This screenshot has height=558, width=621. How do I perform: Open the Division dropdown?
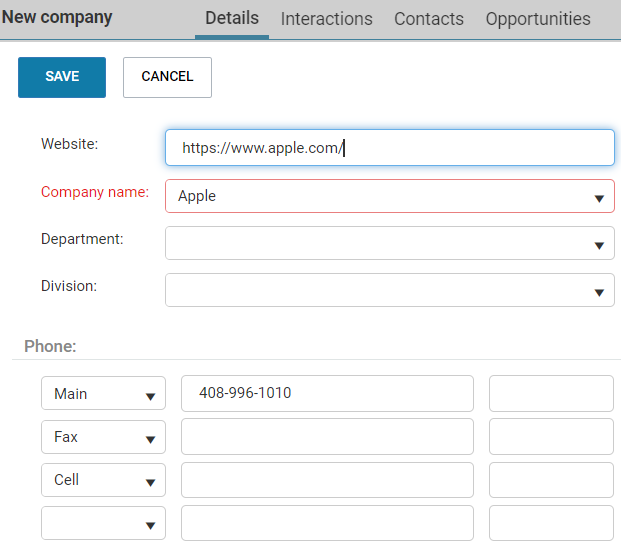click(x=390, y=290)
